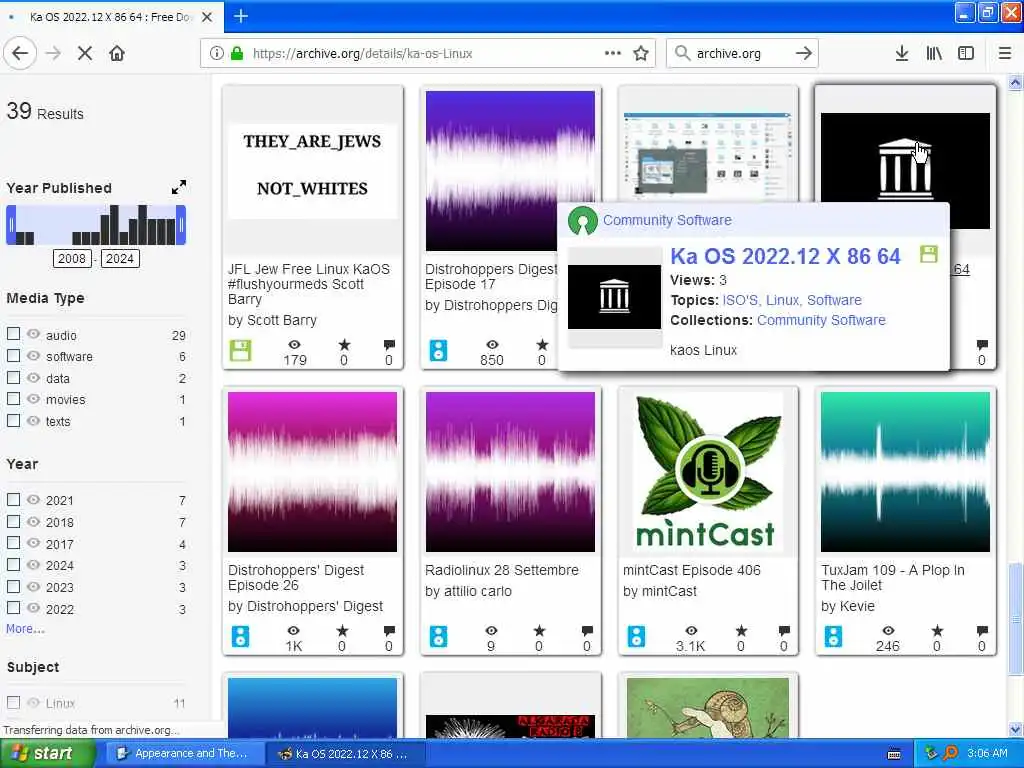This screenshot has width=1024, height=768.
Task: Check the 2018 year checkbox
Action: (x=13, y=521)
